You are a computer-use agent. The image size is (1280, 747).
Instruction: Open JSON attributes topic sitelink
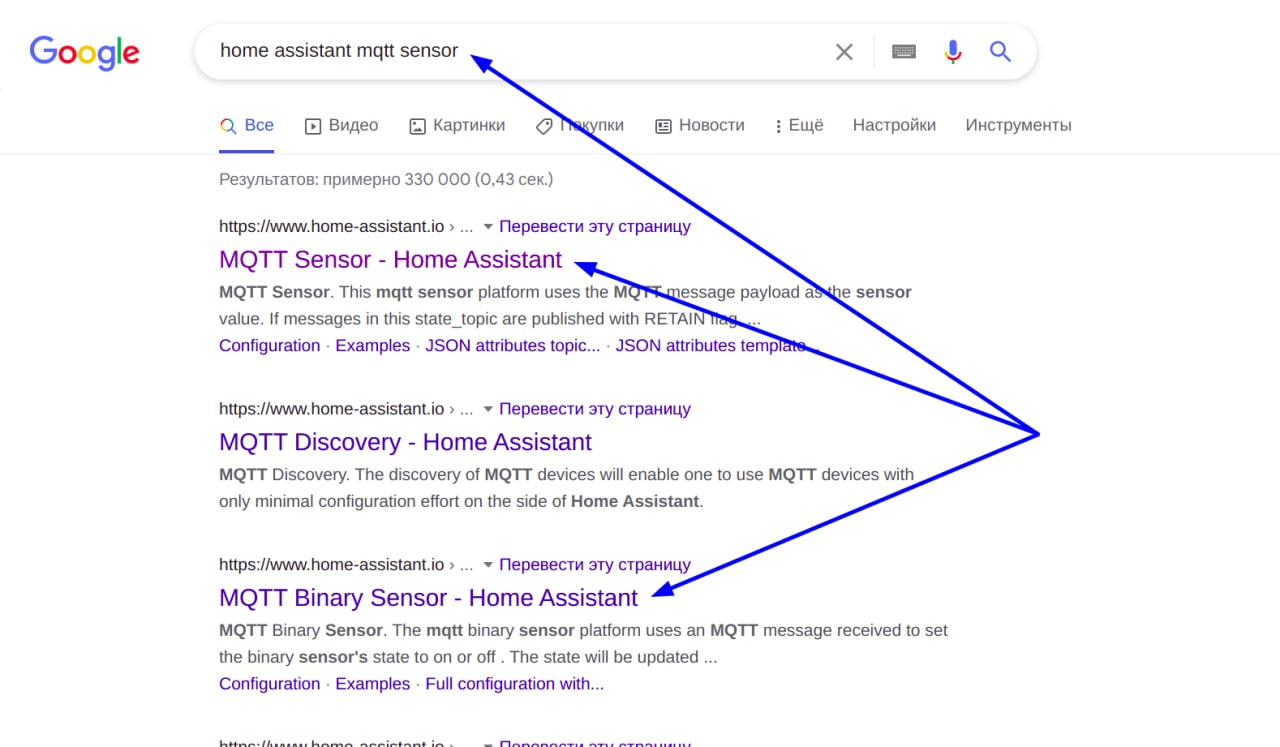tap(513, 346)
